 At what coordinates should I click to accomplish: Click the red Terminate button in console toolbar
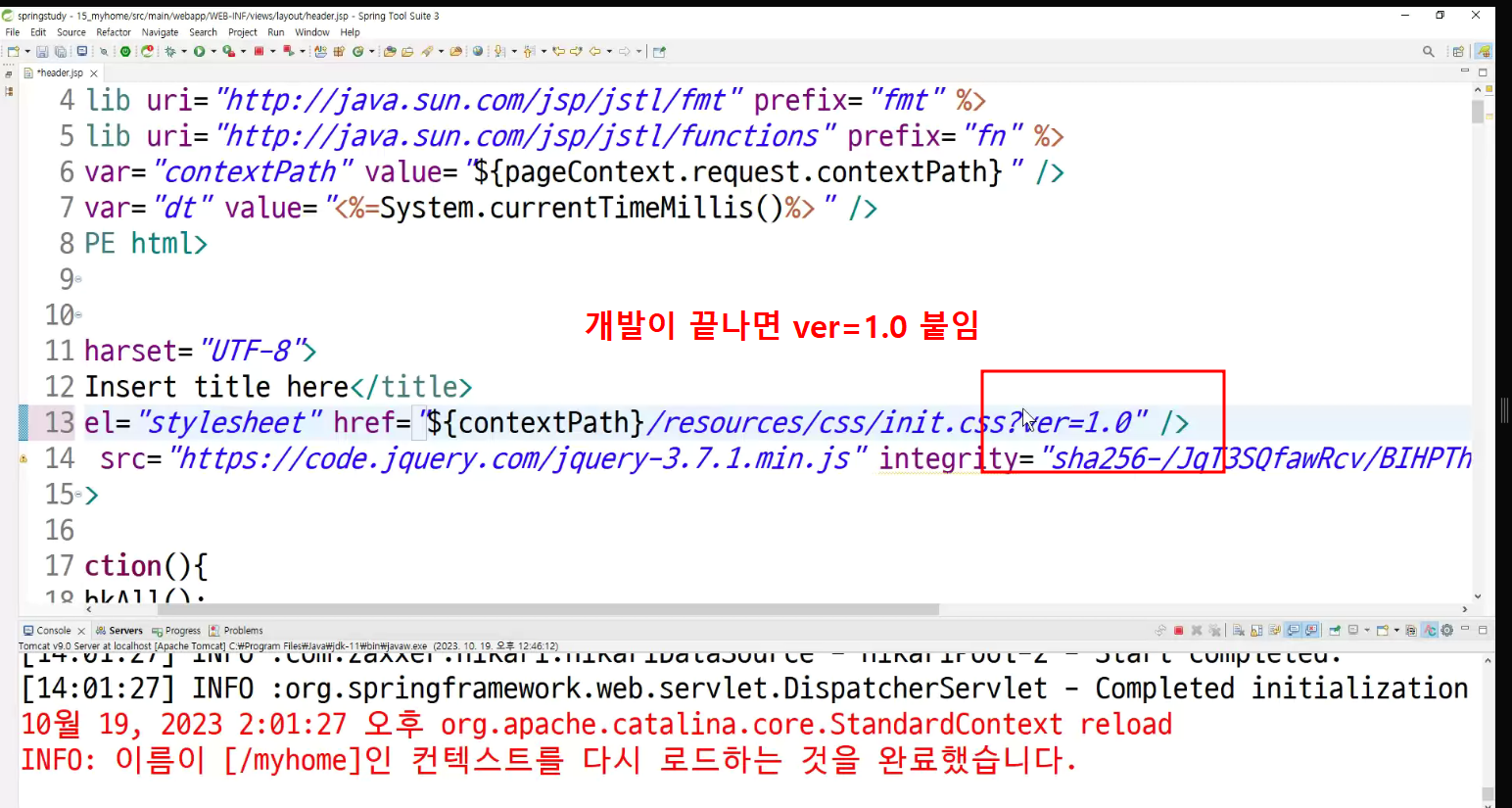click(x=1179, y=631)
